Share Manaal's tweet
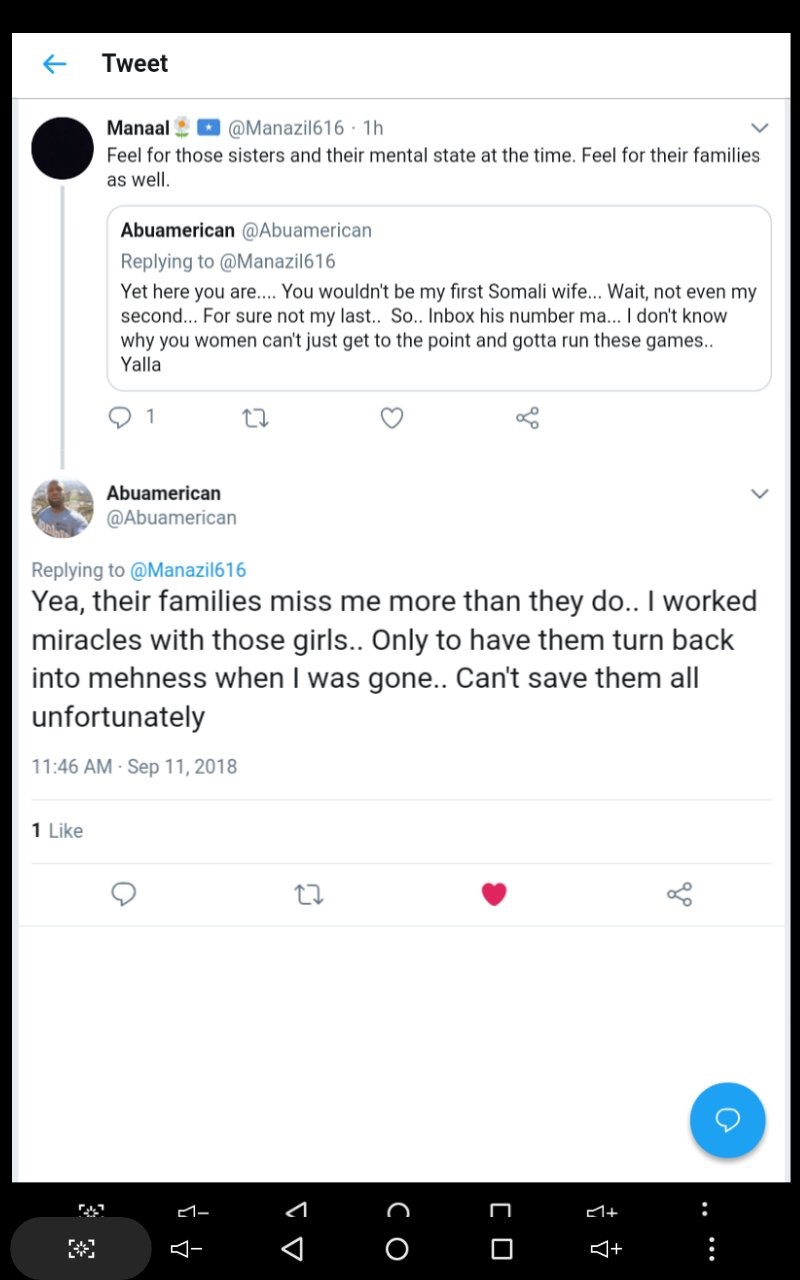Screen dimensions: 800x1280 point(527,418)
